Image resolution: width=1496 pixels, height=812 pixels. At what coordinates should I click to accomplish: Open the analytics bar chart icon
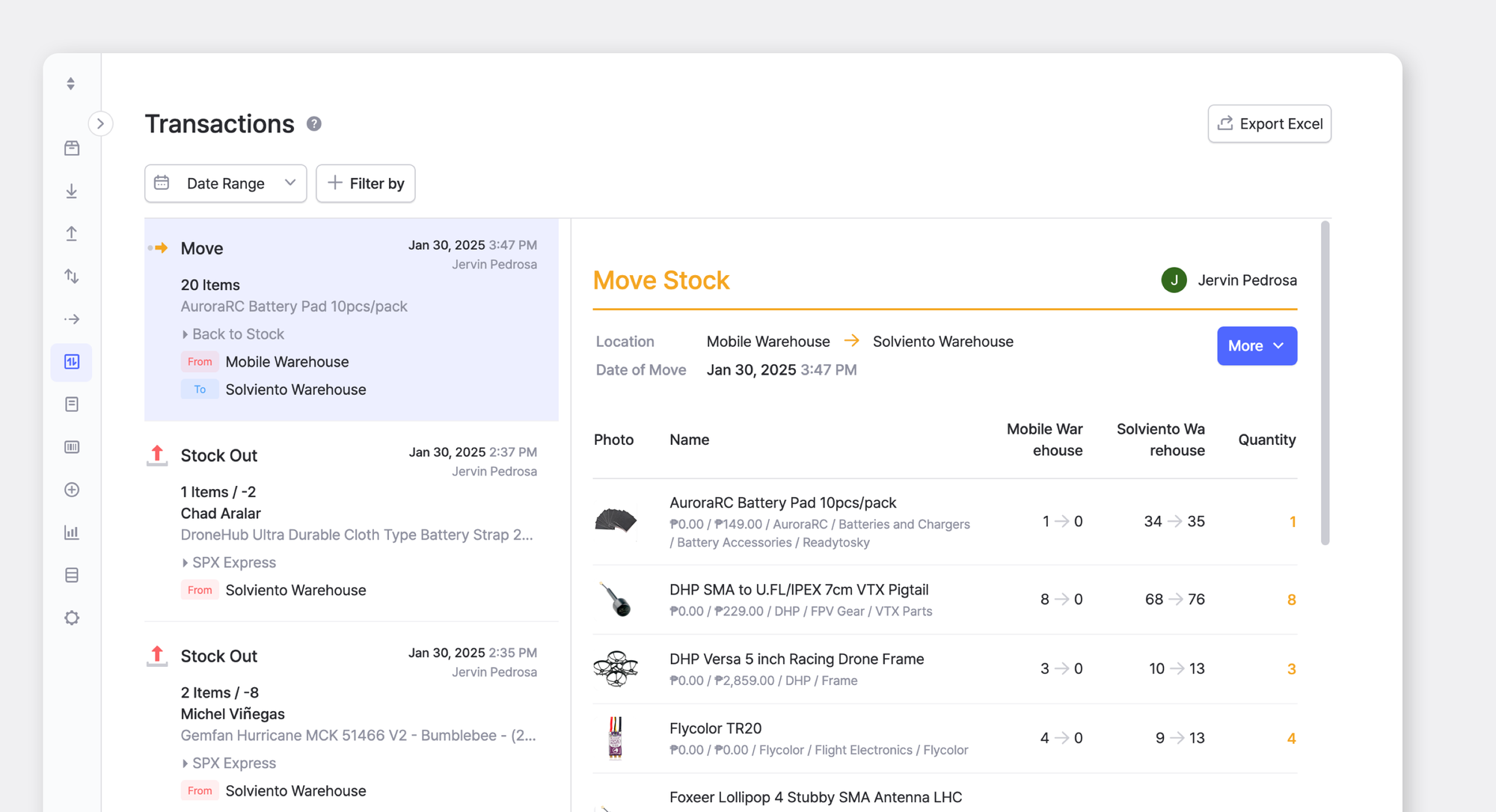click(x=71, y=532)
